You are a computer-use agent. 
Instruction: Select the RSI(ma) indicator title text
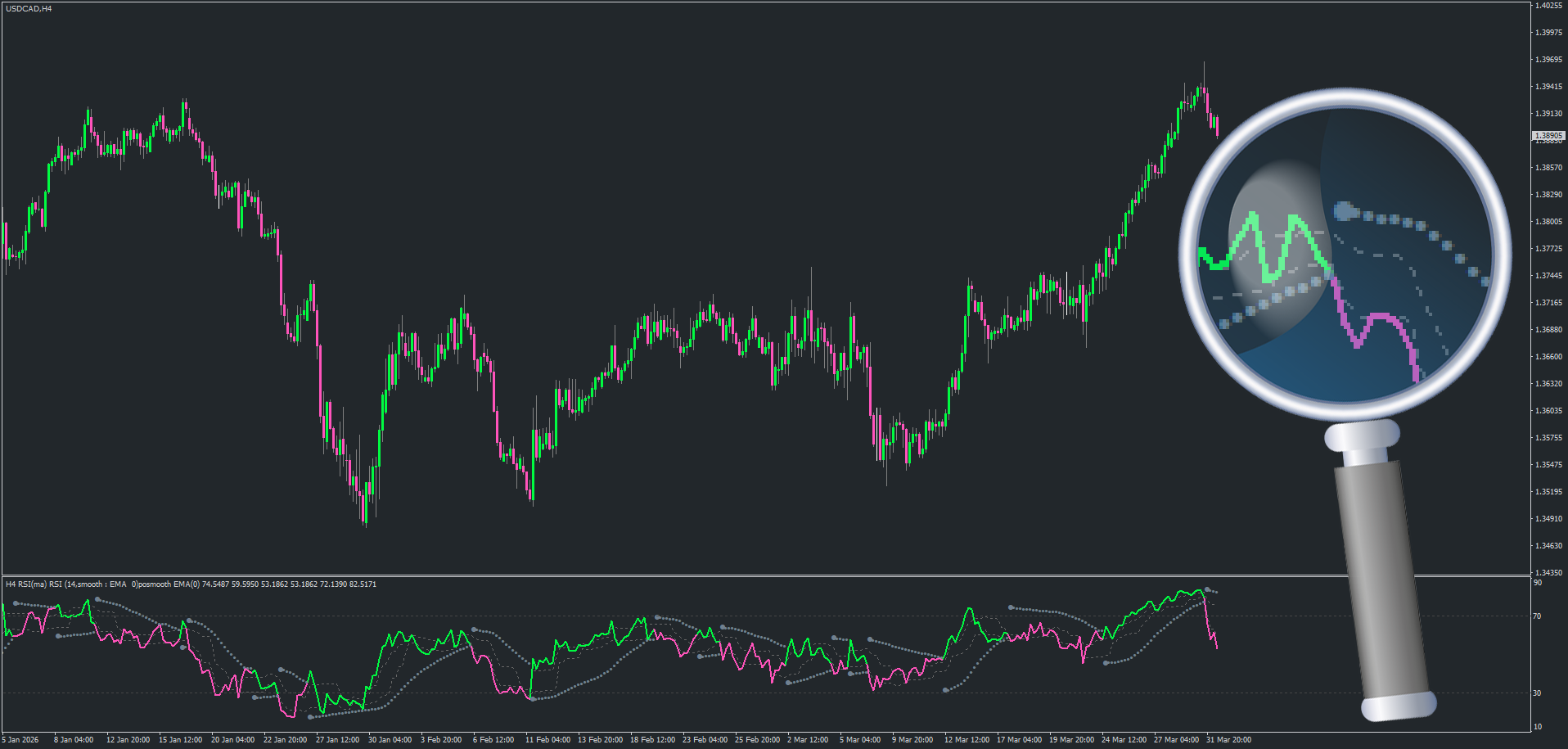tap(191, 584)
